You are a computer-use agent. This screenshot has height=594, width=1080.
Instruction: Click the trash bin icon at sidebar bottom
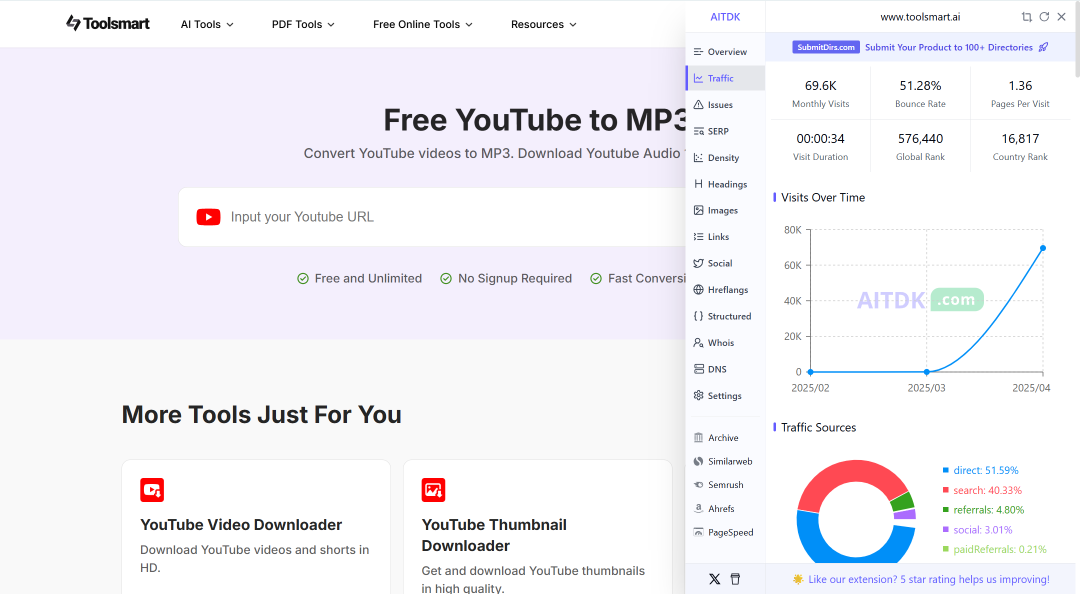(x=735, y=579)
